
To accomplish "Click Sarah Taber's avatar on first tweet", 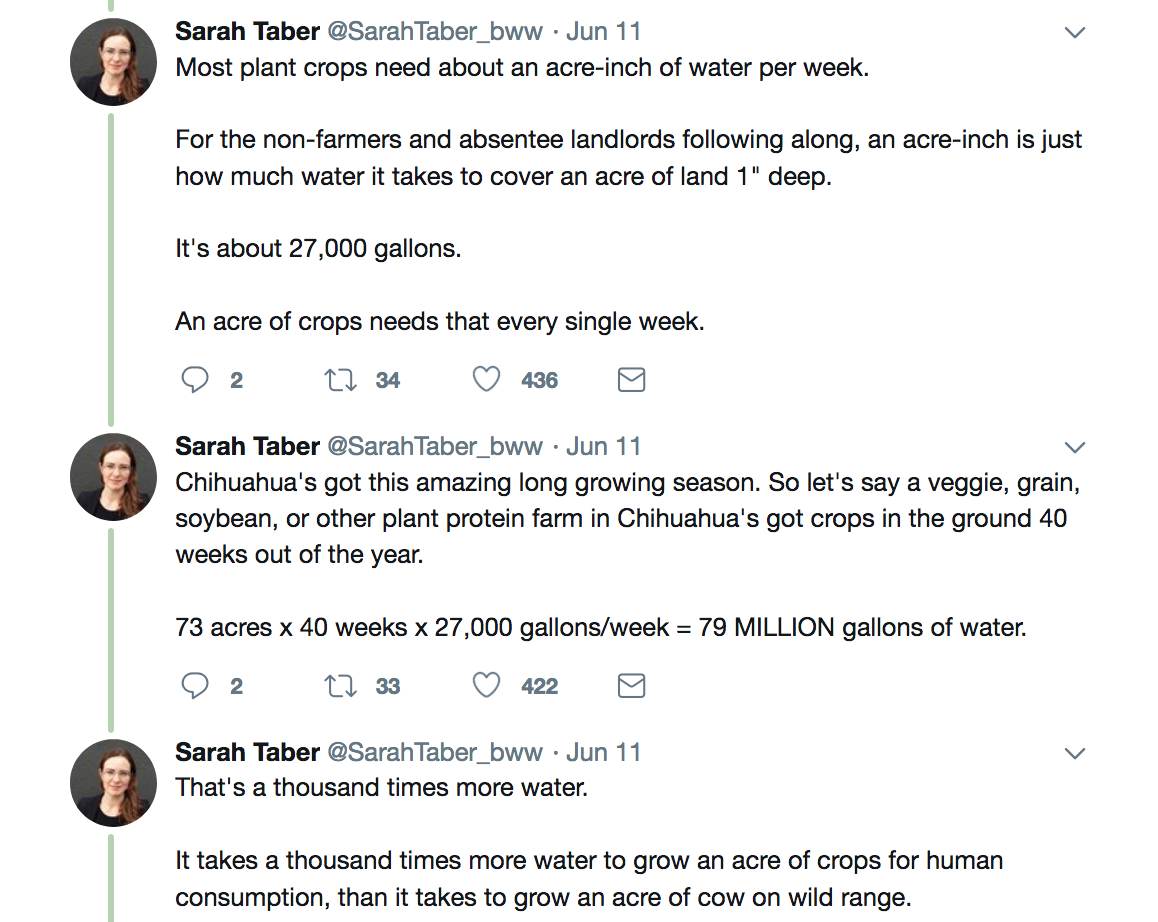I will 113,62.
